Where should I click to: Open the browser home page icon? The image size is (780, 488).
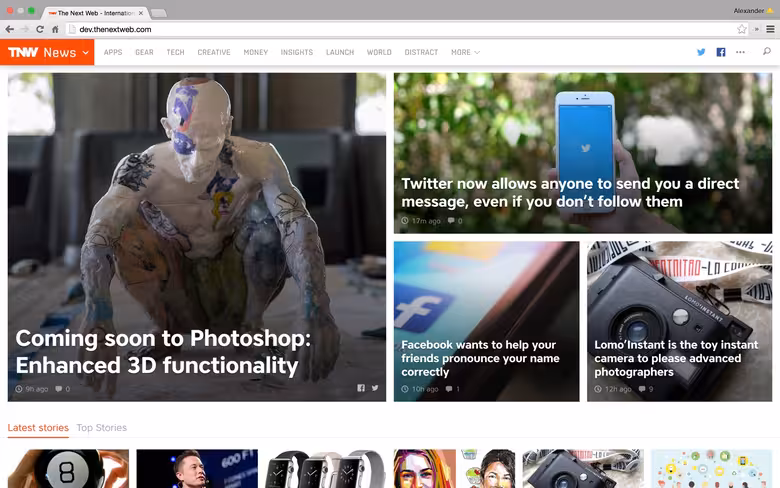click(55, 29)
